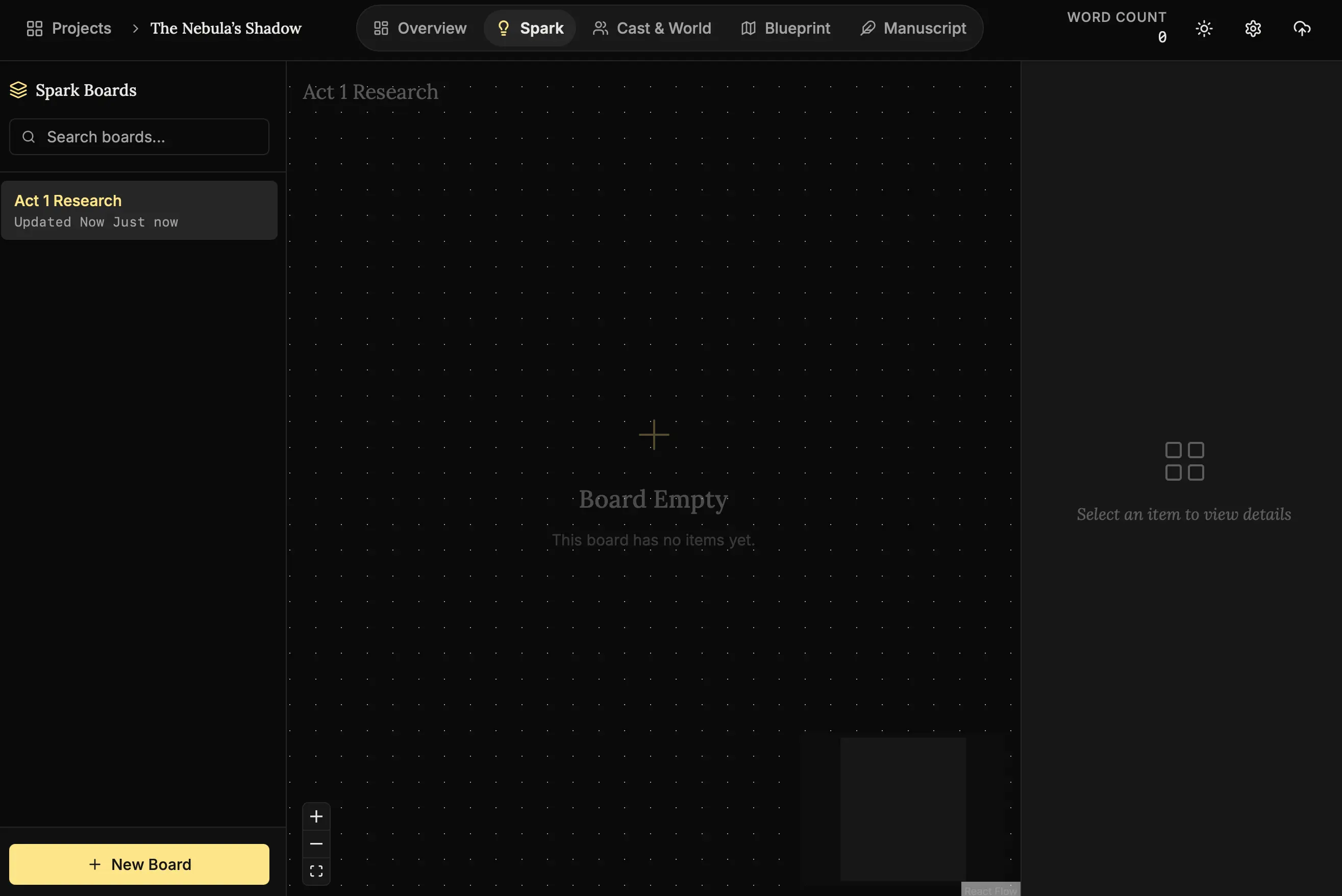
Task: Click the minimap in canvas corner
Action: coord(903,808)
